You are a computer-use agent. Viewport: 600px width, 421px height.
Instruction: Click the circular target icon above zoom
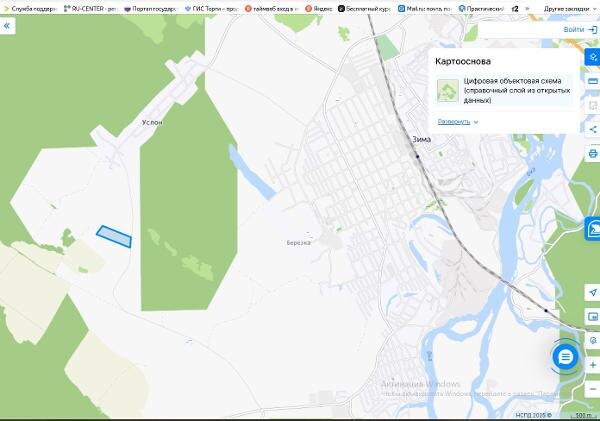593,341
